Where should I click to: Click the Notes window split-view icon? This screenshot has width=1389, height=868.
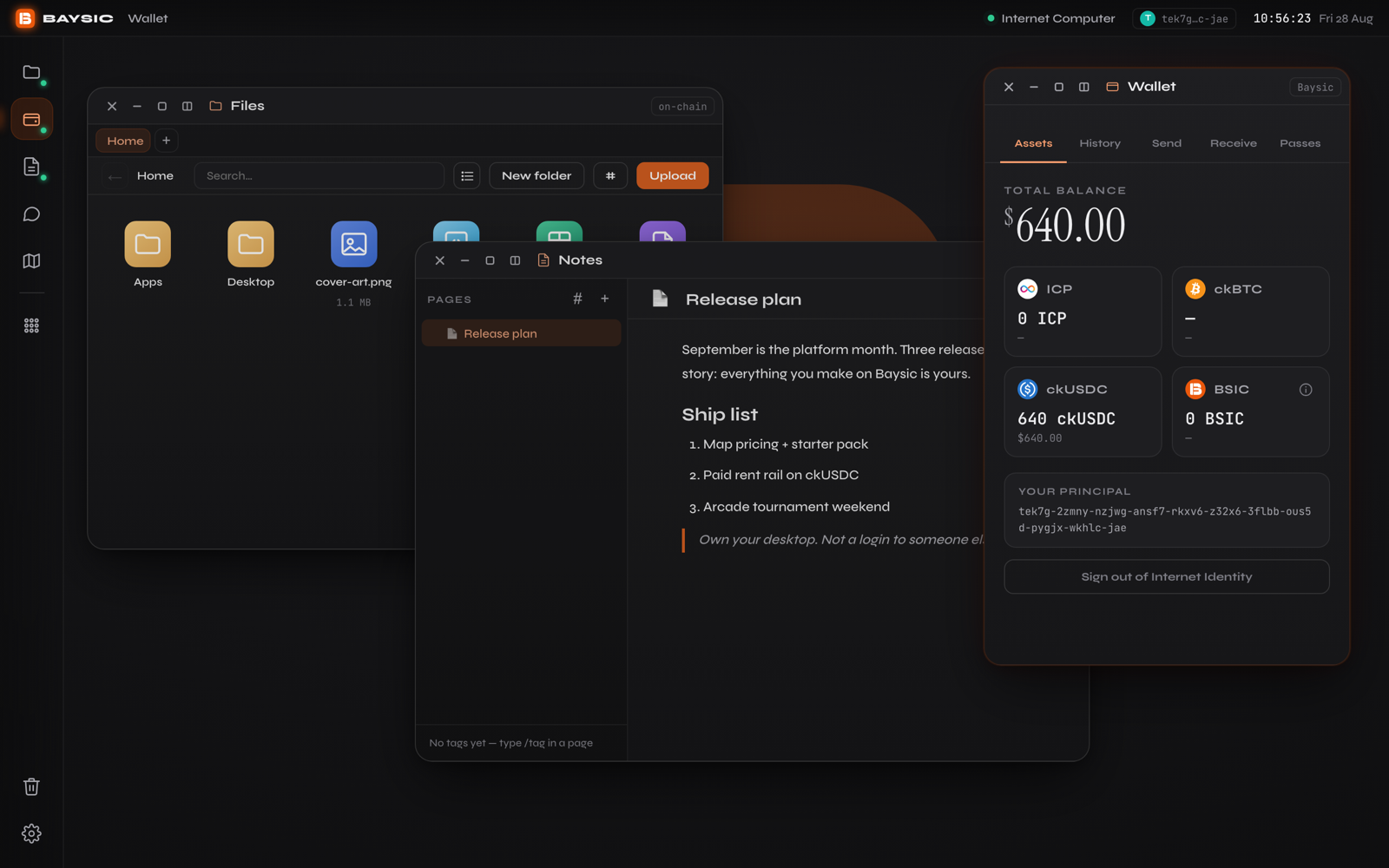coord(515,260)
